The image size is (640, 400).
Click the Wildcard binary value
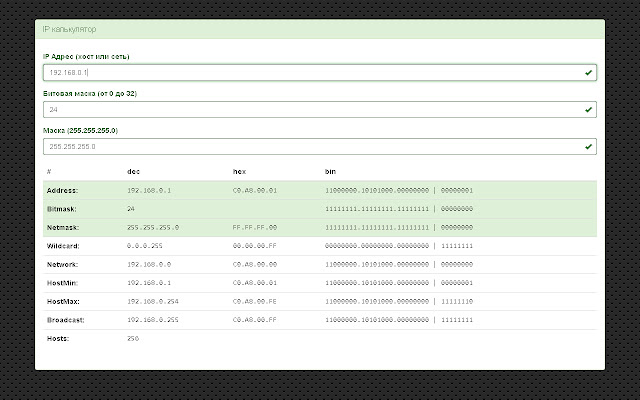click(399, 246)
